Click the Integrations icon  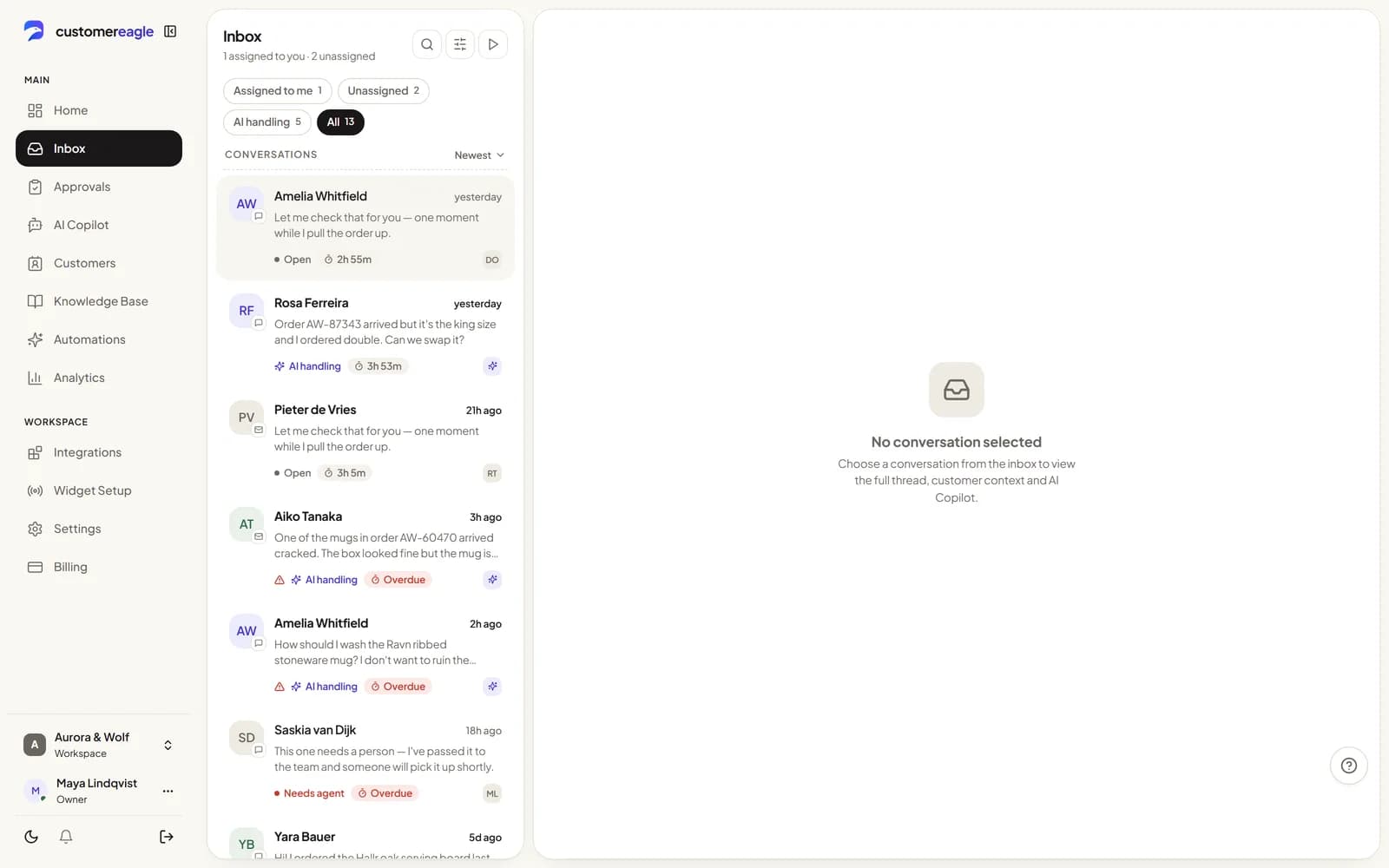coord(35,452)
